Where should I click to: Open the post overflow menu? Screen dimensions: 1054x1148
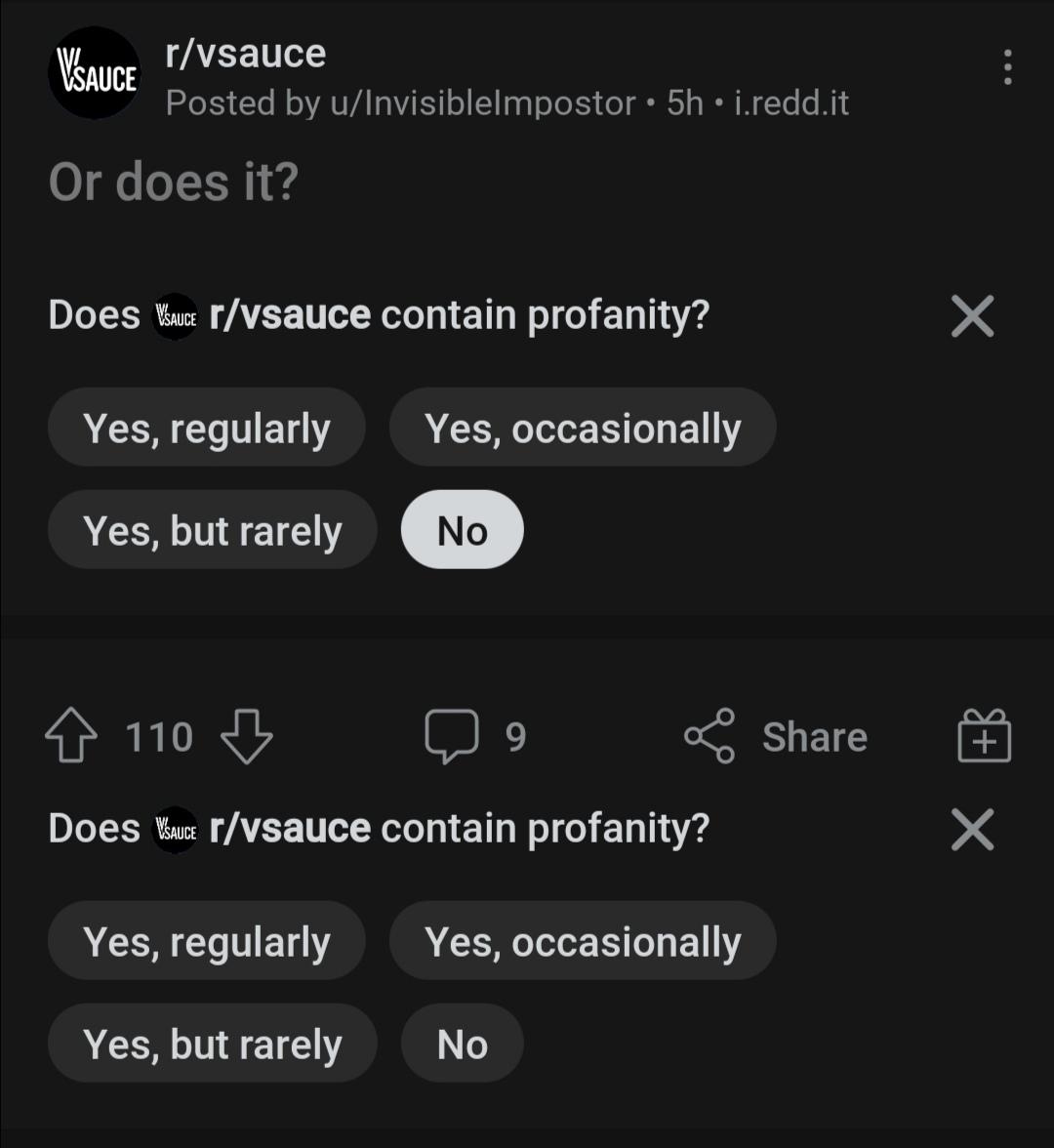click(1008, 65)
